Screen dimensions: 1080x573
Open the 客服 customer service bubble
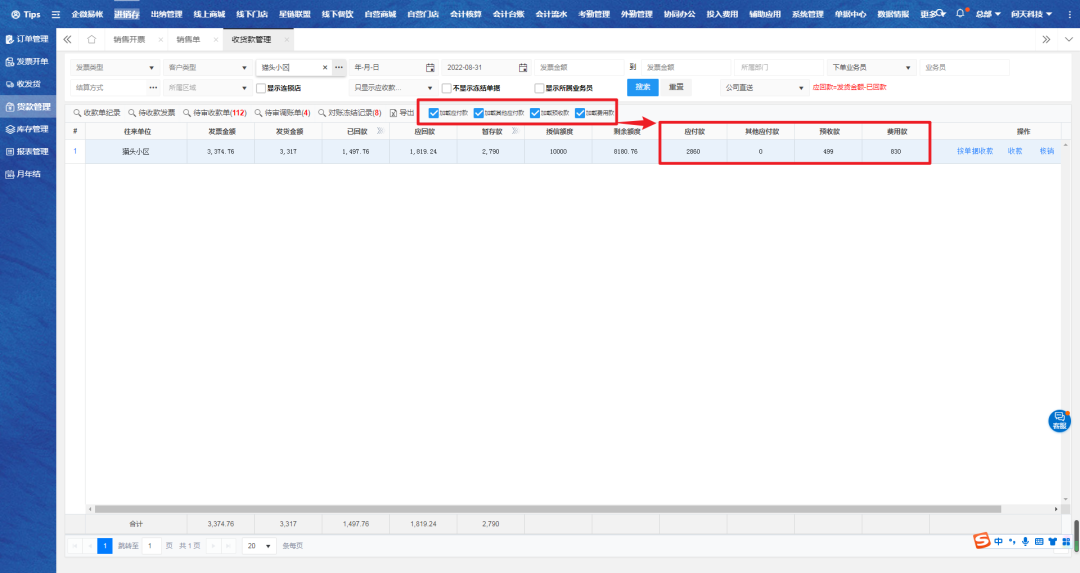(1059, 421)
